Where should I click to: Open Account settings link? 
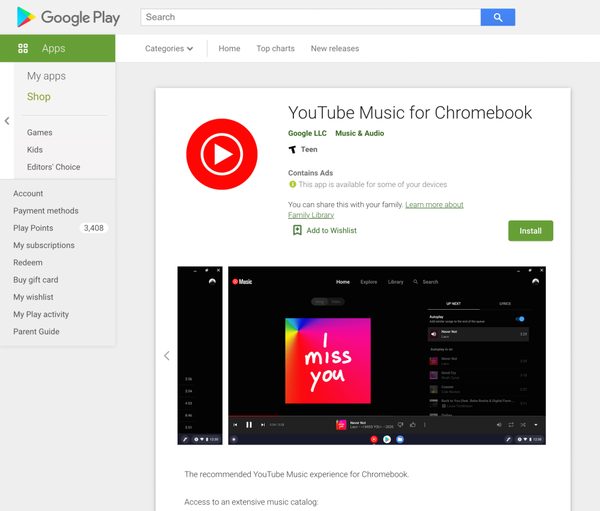[28, 194]
